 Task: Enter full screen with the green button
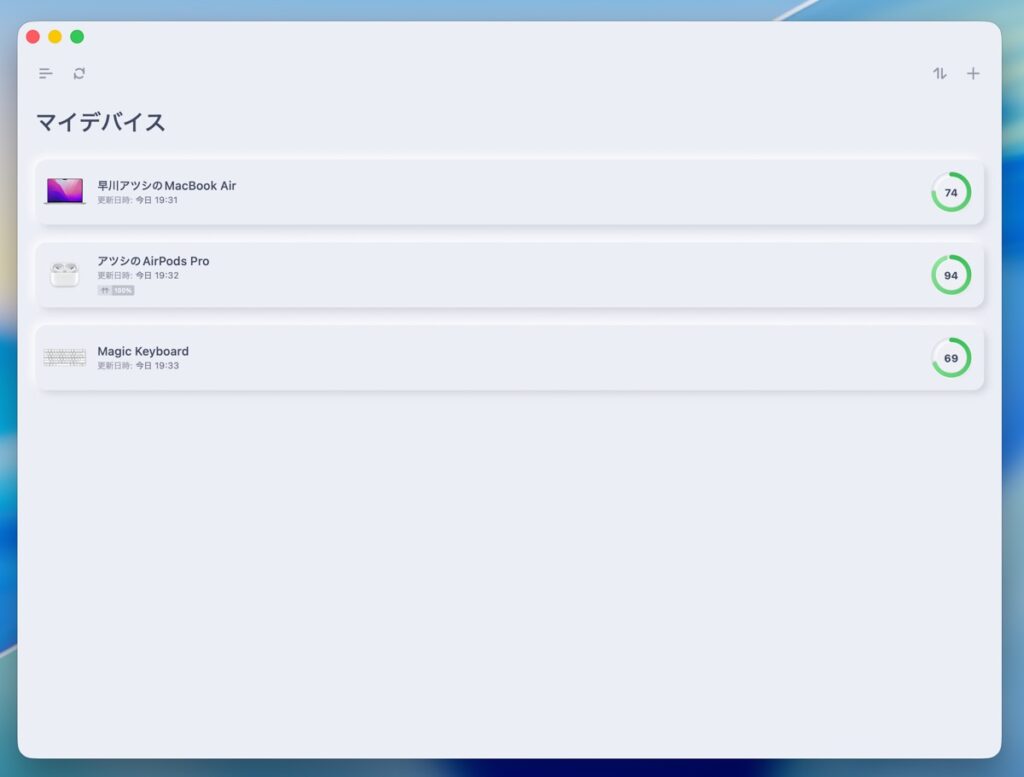[77, 37]
